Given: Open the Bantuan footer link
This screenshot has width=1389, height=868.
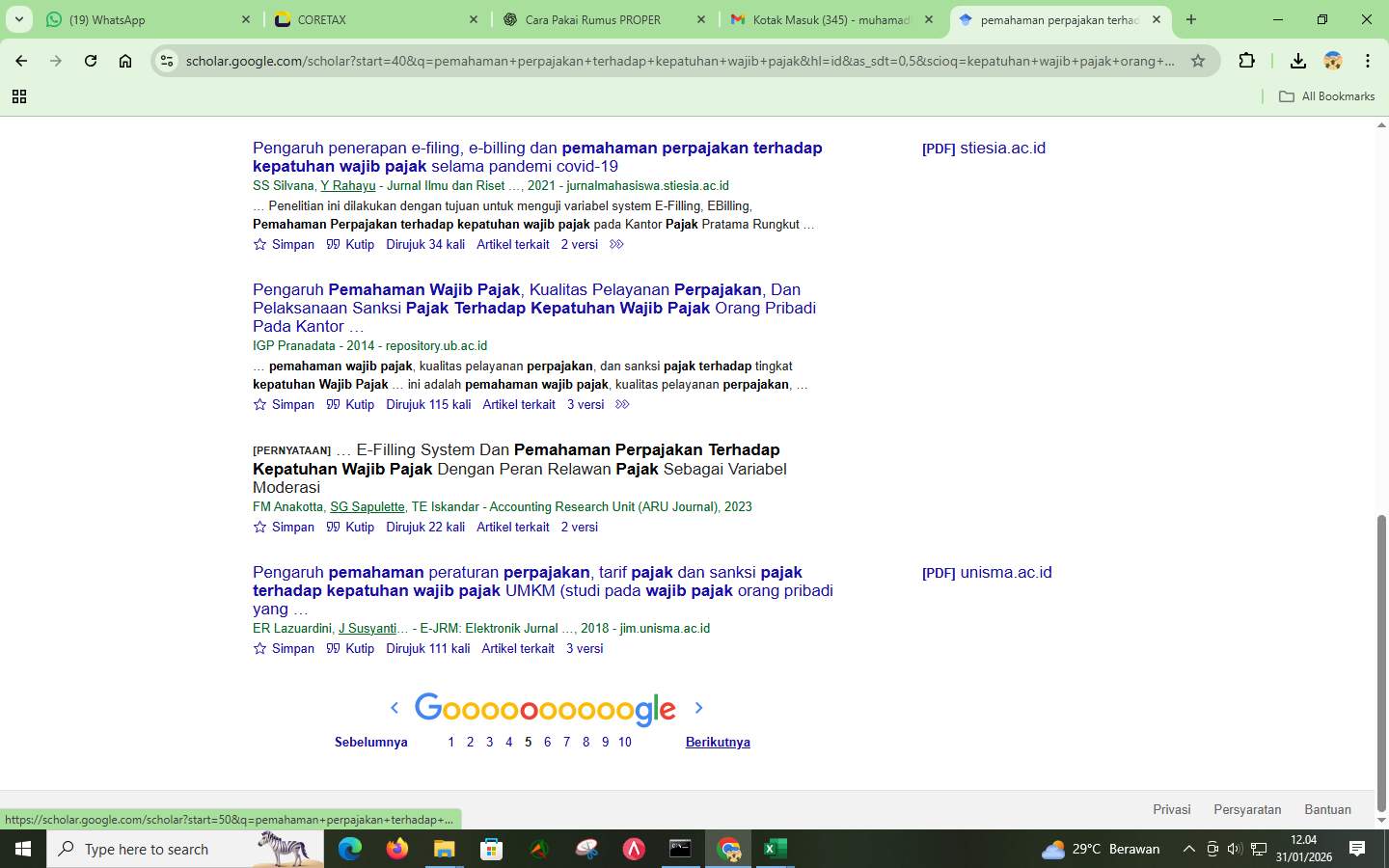Looking at the screenshot, I should click(x=1327, y=809).
